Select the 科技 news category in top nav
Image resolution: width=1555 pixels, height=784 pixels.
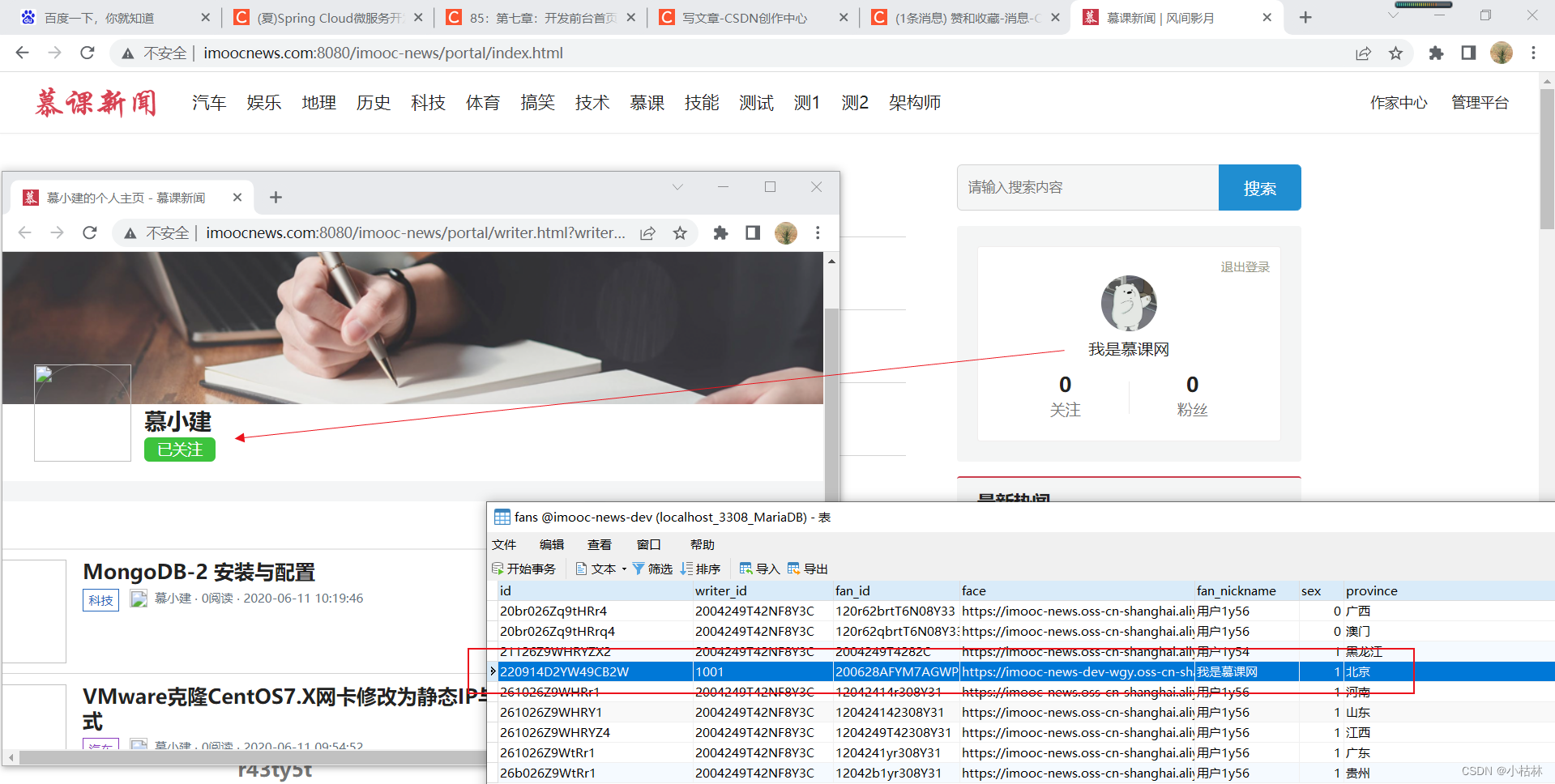coord(428,103)
